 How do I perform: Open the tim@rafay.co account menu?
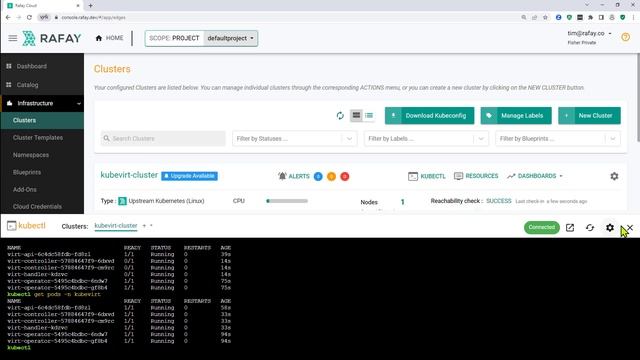pyautogui.click(x=589, y=33)
